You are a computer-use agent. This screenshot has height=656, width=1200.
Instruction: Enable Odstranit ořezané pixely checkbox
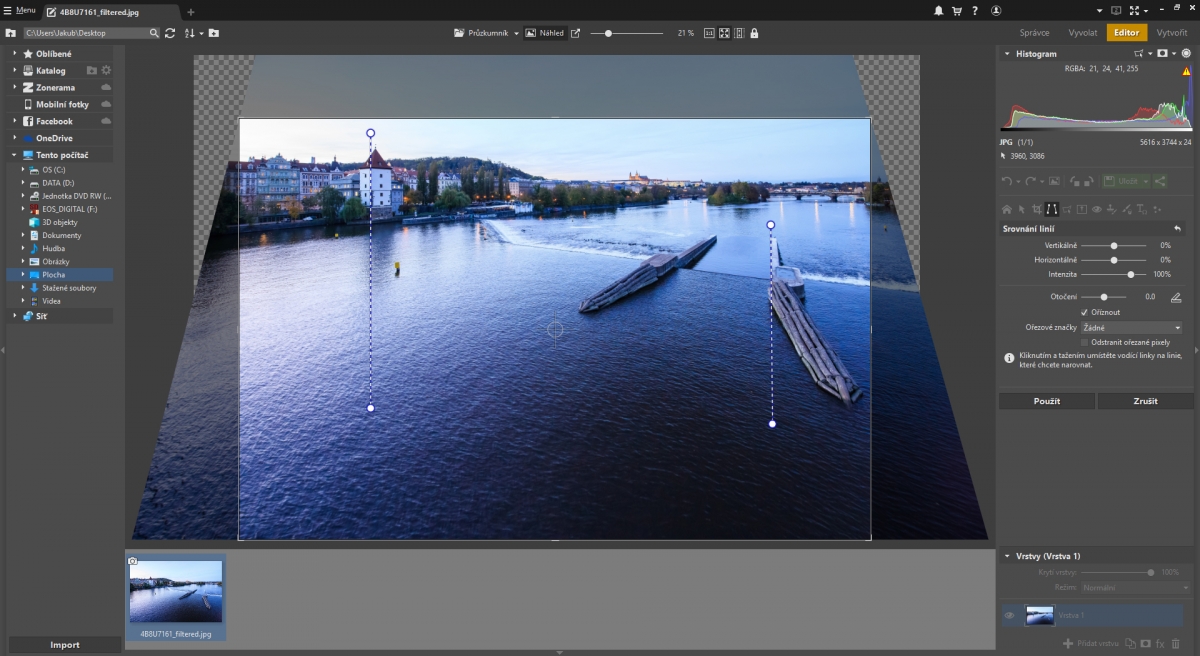(1085, 342)
